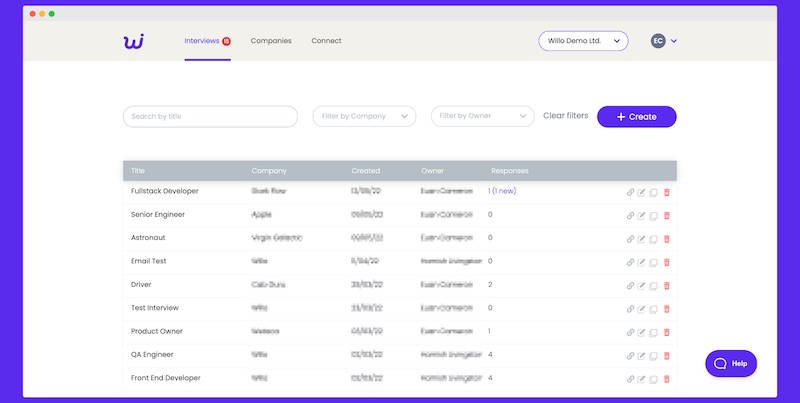Sort by the Created column header
This screenshot has height=403, width=800.
365,171
